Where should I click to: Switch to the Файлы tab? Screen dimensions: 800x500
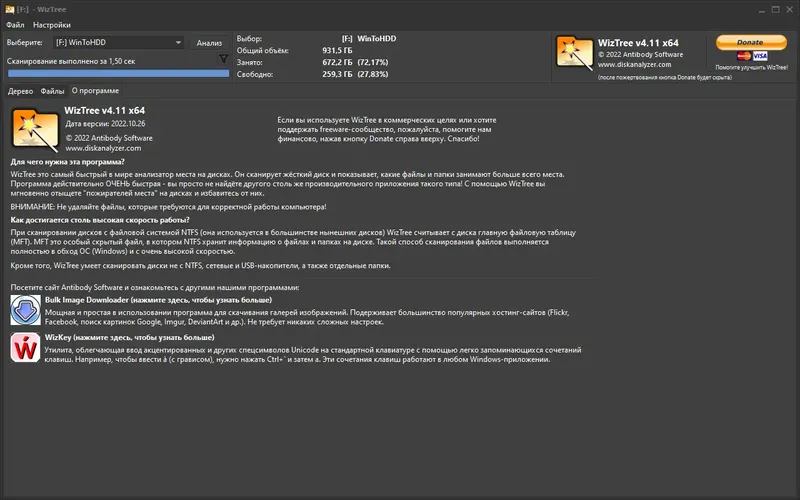53,91
